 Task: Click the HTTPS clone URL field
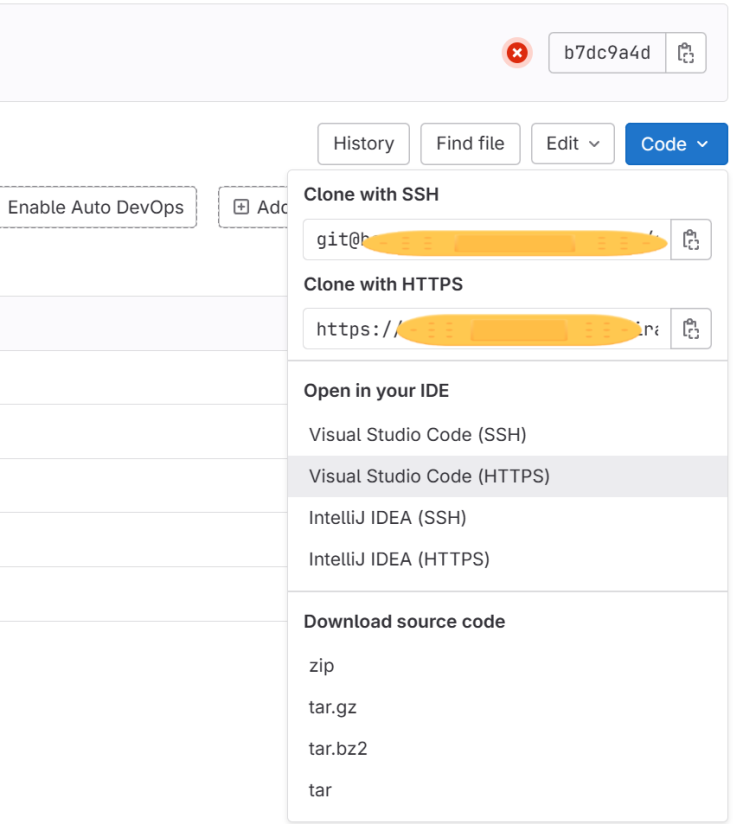487,329
